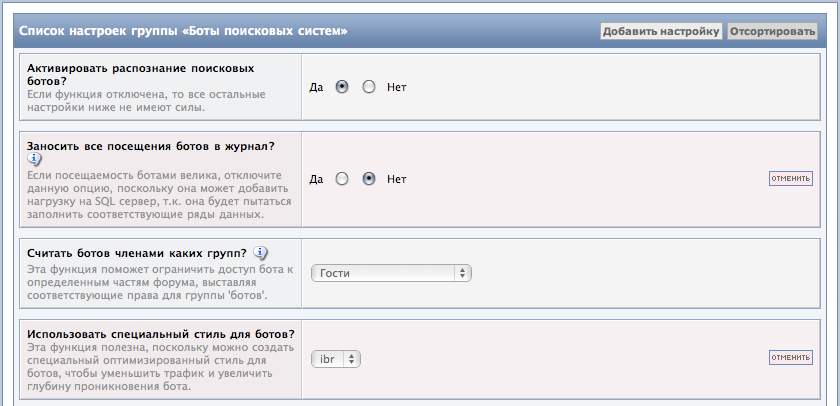The height and width of the screenshot is (406, 840).
Task: Click description starting «Эта функция поможет ограничить»
Action: tap(160, 282)
